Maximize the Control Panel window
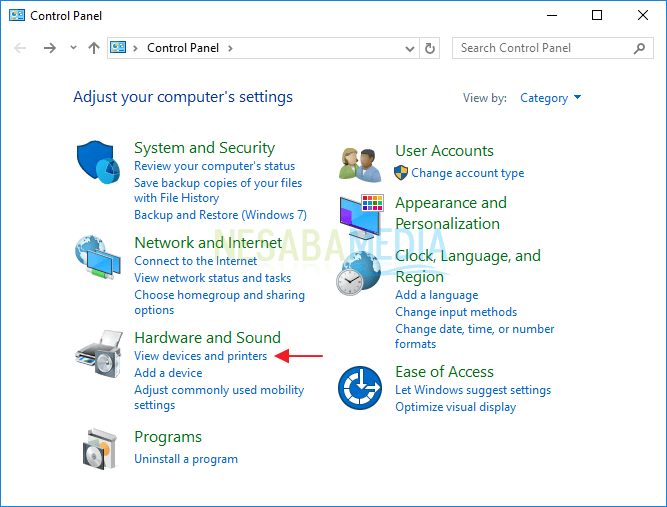Screen dimensions: 667x507 pyautogui.click(x=597, y=15)
